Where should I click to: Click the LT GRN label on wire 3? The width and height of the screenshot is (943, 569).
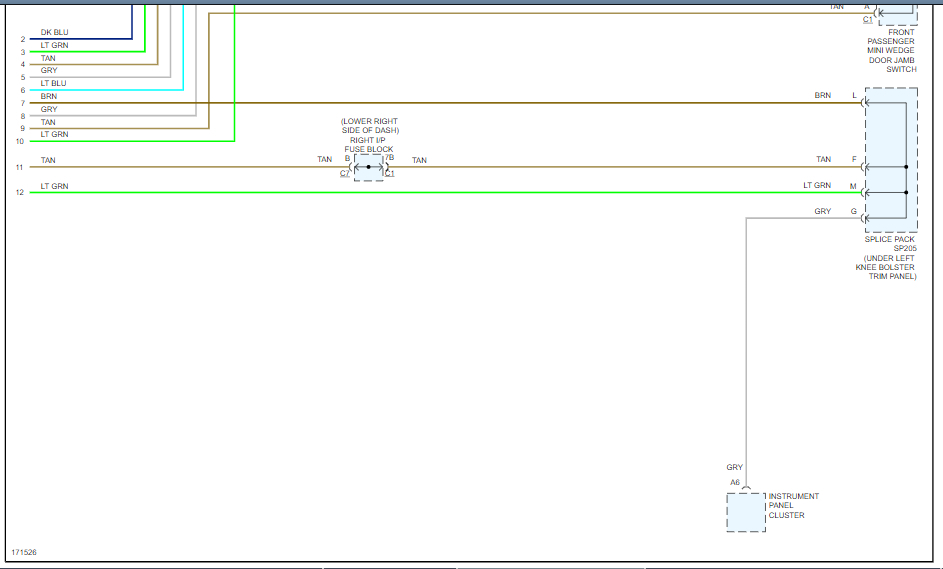click(x=54, y=45)
